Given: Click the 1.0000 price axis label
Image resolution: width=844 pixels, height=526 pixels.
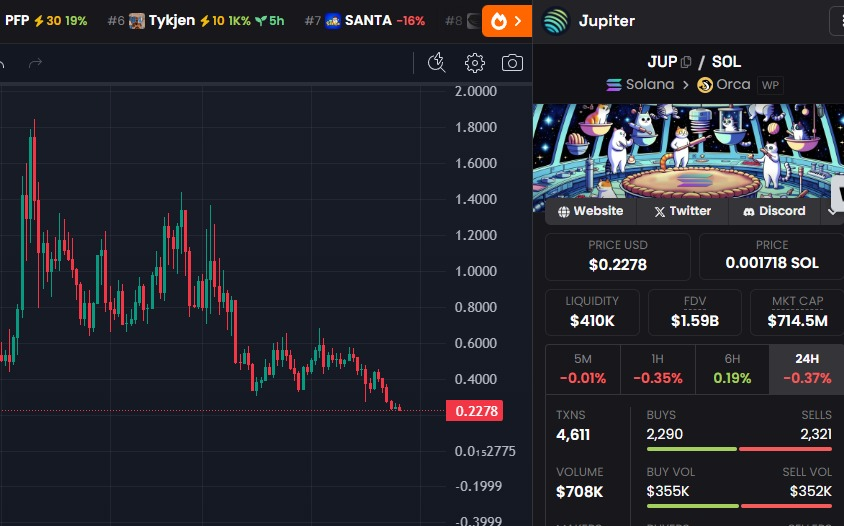Looking at the screenshot, I should (476, 271).
